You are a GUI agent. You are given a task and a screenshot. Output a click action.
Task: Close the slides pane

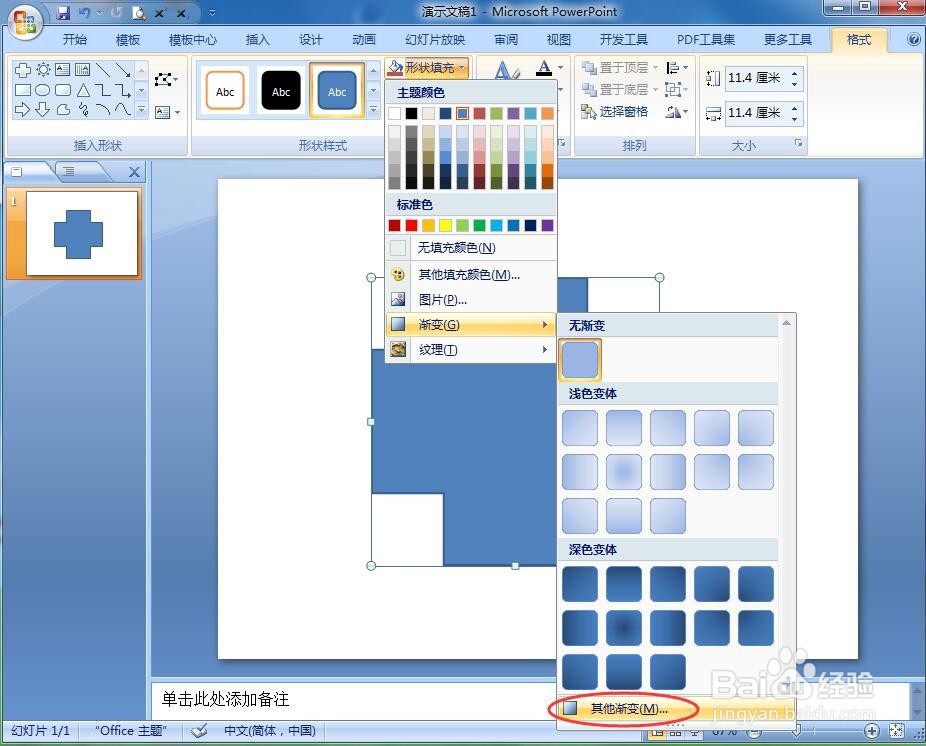(135, 172)
